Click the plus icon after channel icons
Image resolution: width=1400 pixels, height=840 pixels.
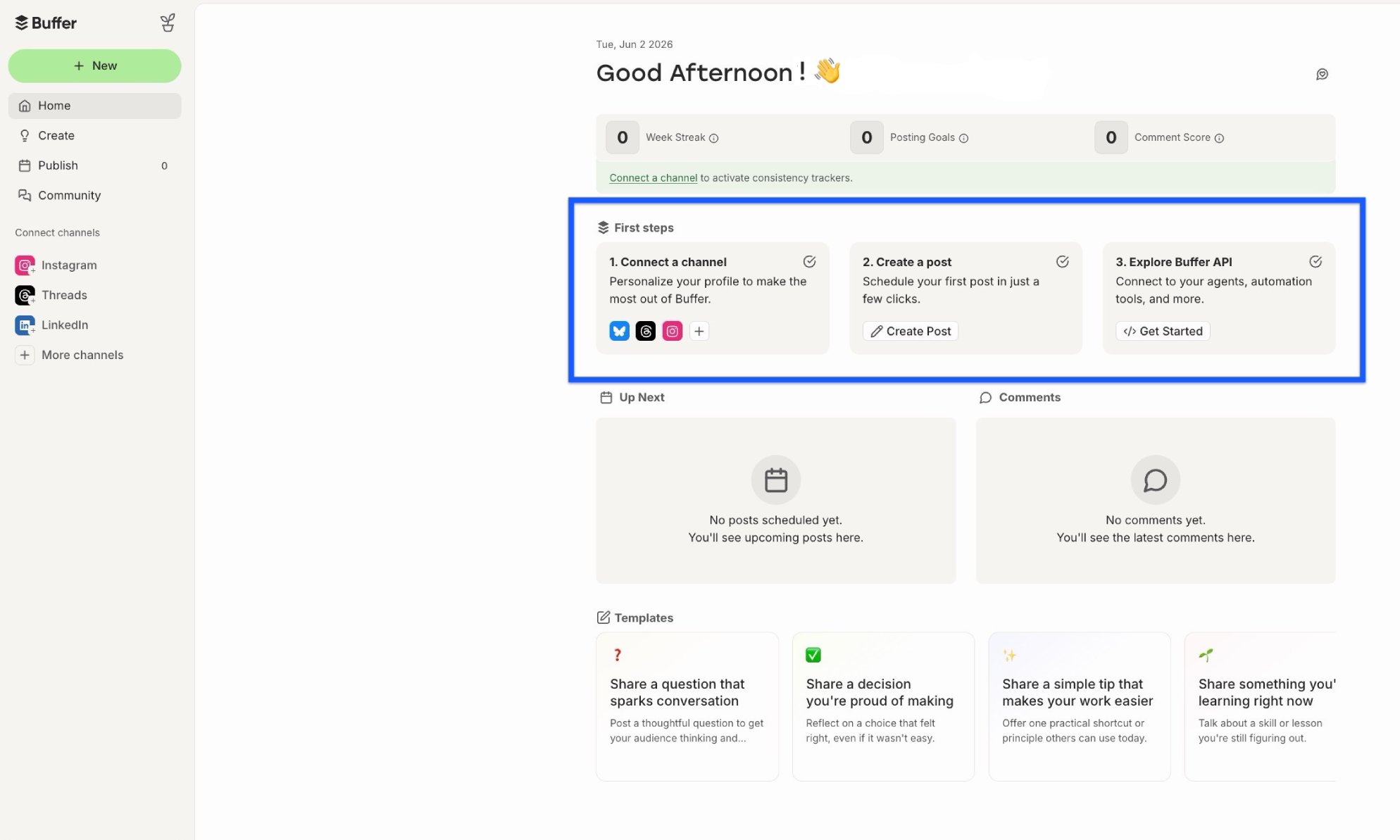[x=699, y=331]
